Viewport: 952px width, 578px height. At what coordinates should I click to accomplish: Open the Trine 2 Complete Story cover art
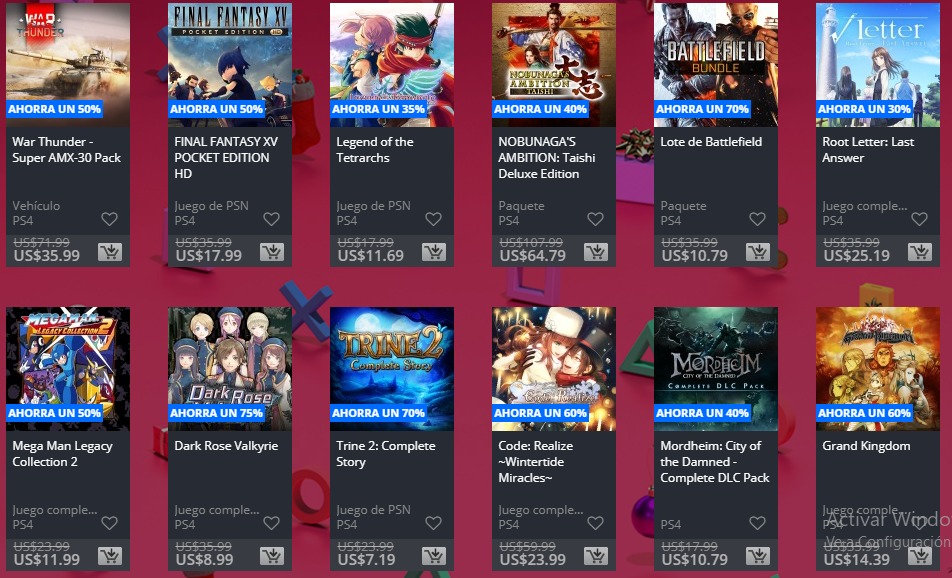[392, 369]
